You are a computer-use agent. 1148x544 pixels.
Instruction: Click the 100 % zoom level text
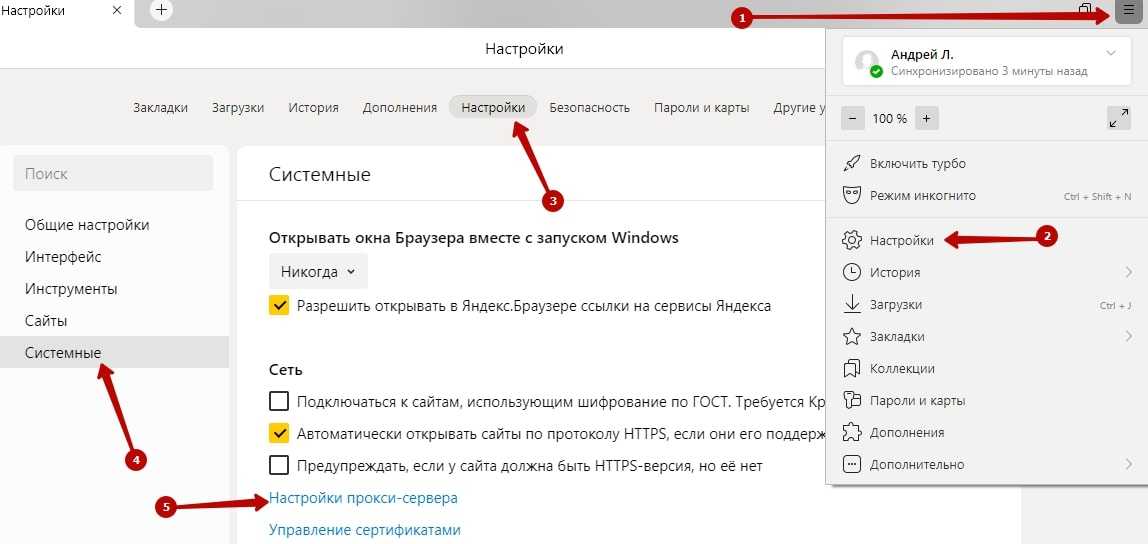(x=890, y=118)
